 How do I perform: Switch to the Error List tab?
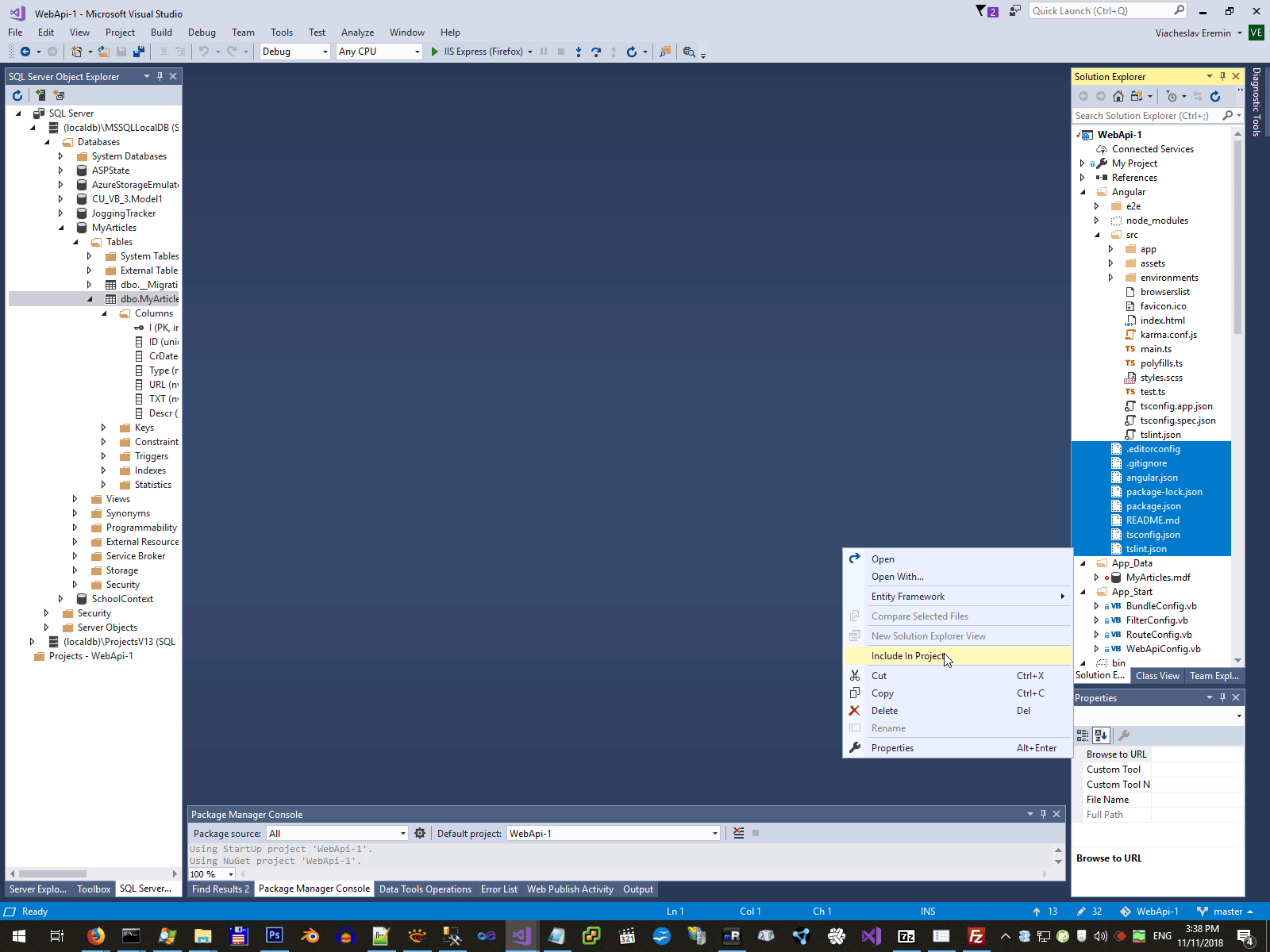coord(498,889)
